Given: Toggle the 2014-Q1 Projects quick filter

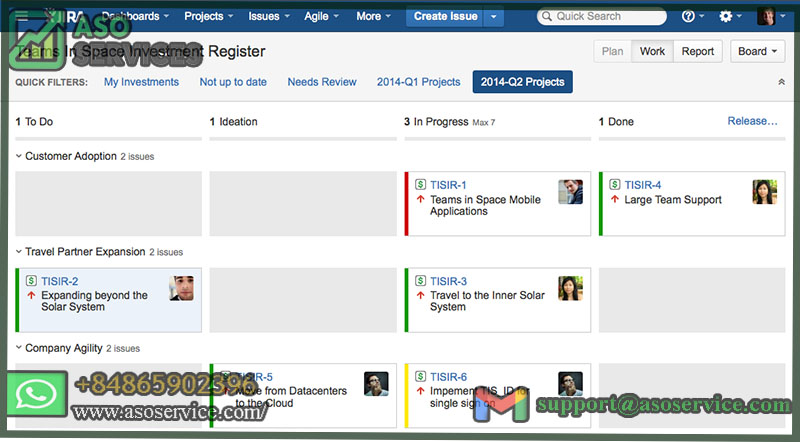Looking at the screenshot, I should (x=418, y=82).
